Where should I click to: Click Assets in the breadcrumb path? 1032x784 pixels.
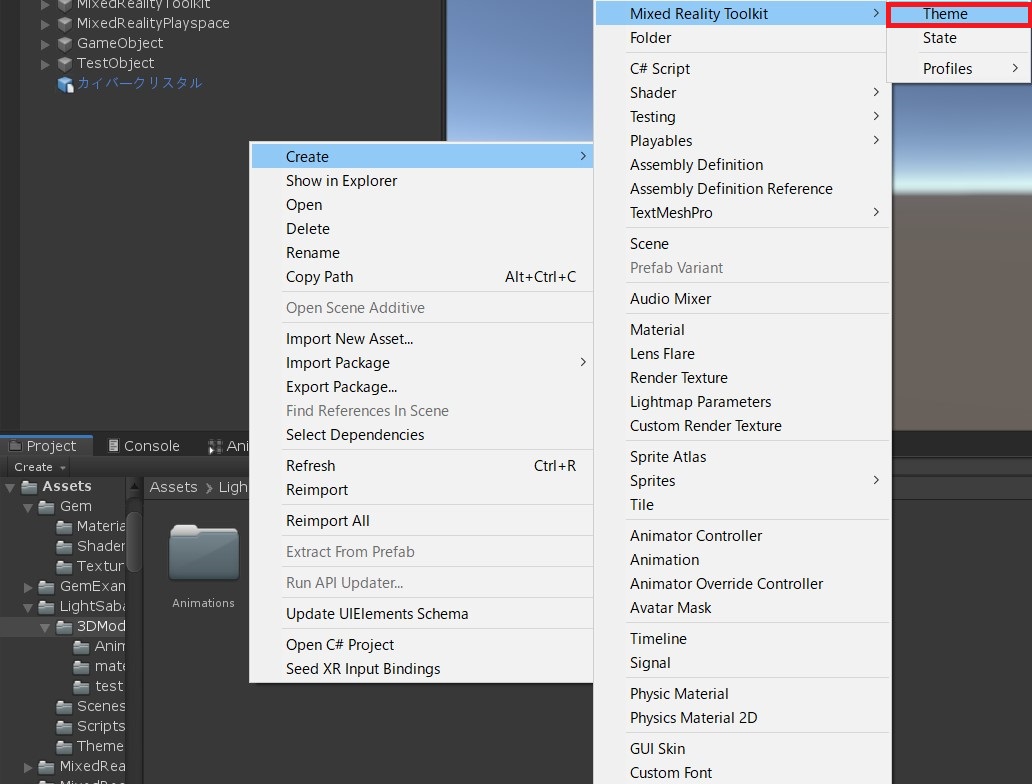pyautogui.click(x=173, y=487)
